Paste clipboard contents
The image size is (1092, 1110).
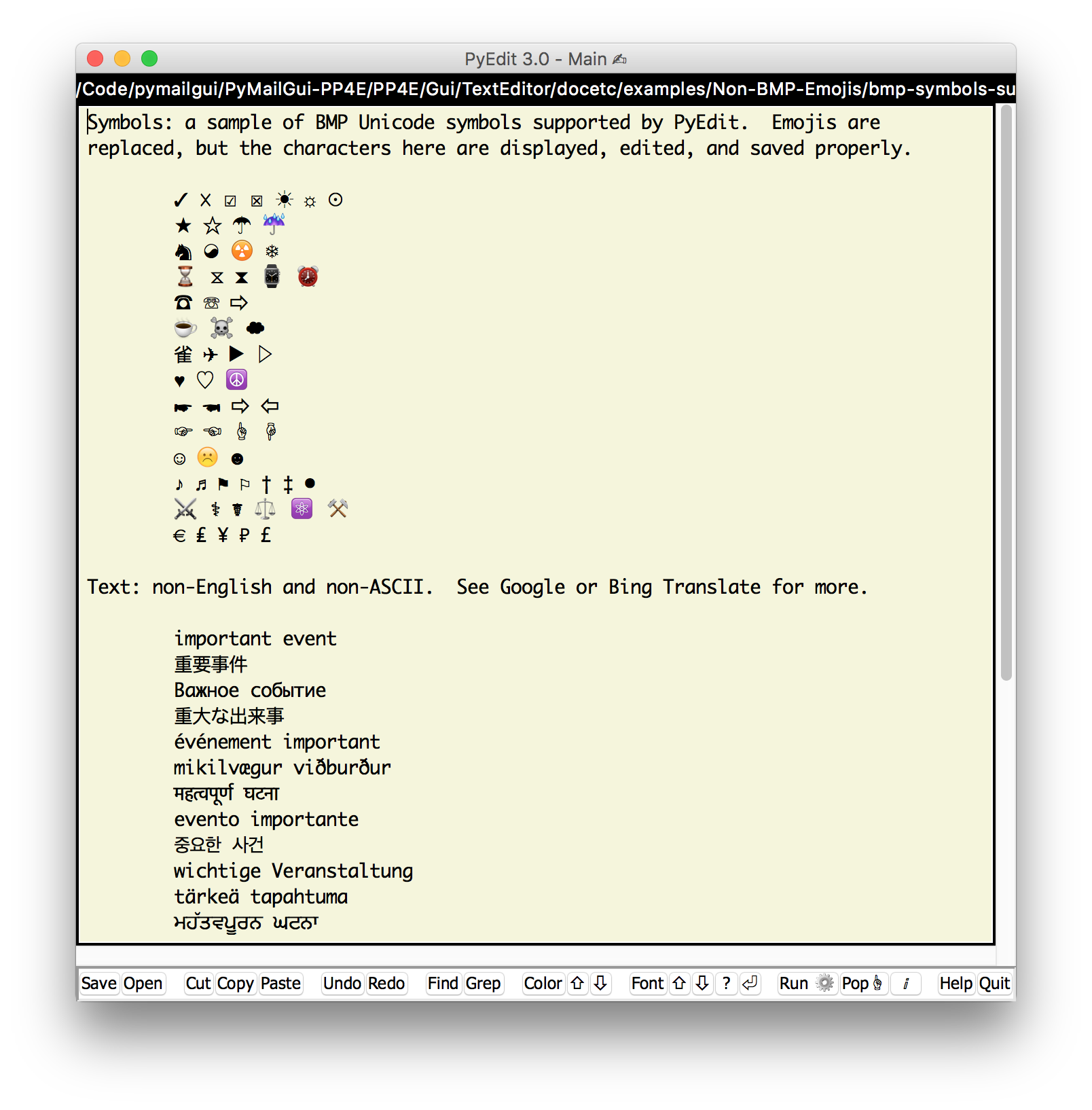click(x=280, y=984)
